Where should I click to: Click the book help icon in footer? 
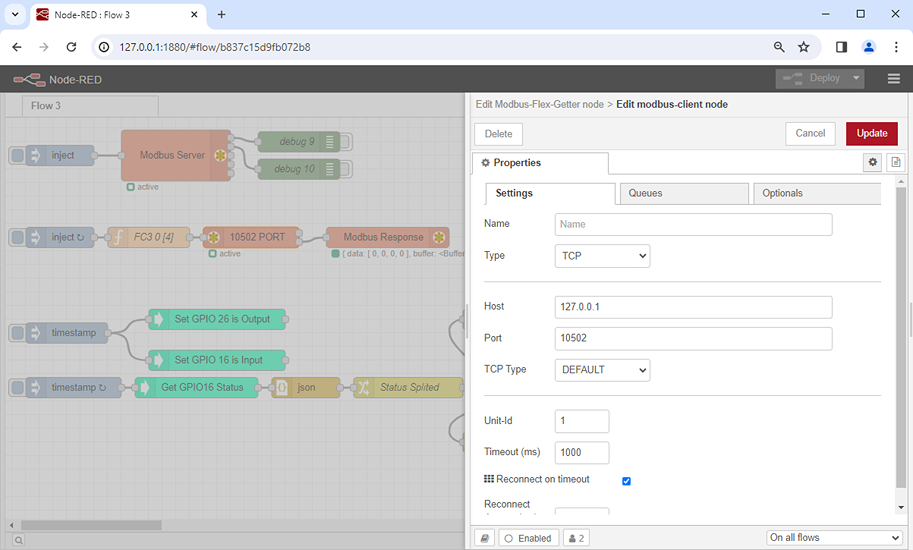click(x=484, y=538)
